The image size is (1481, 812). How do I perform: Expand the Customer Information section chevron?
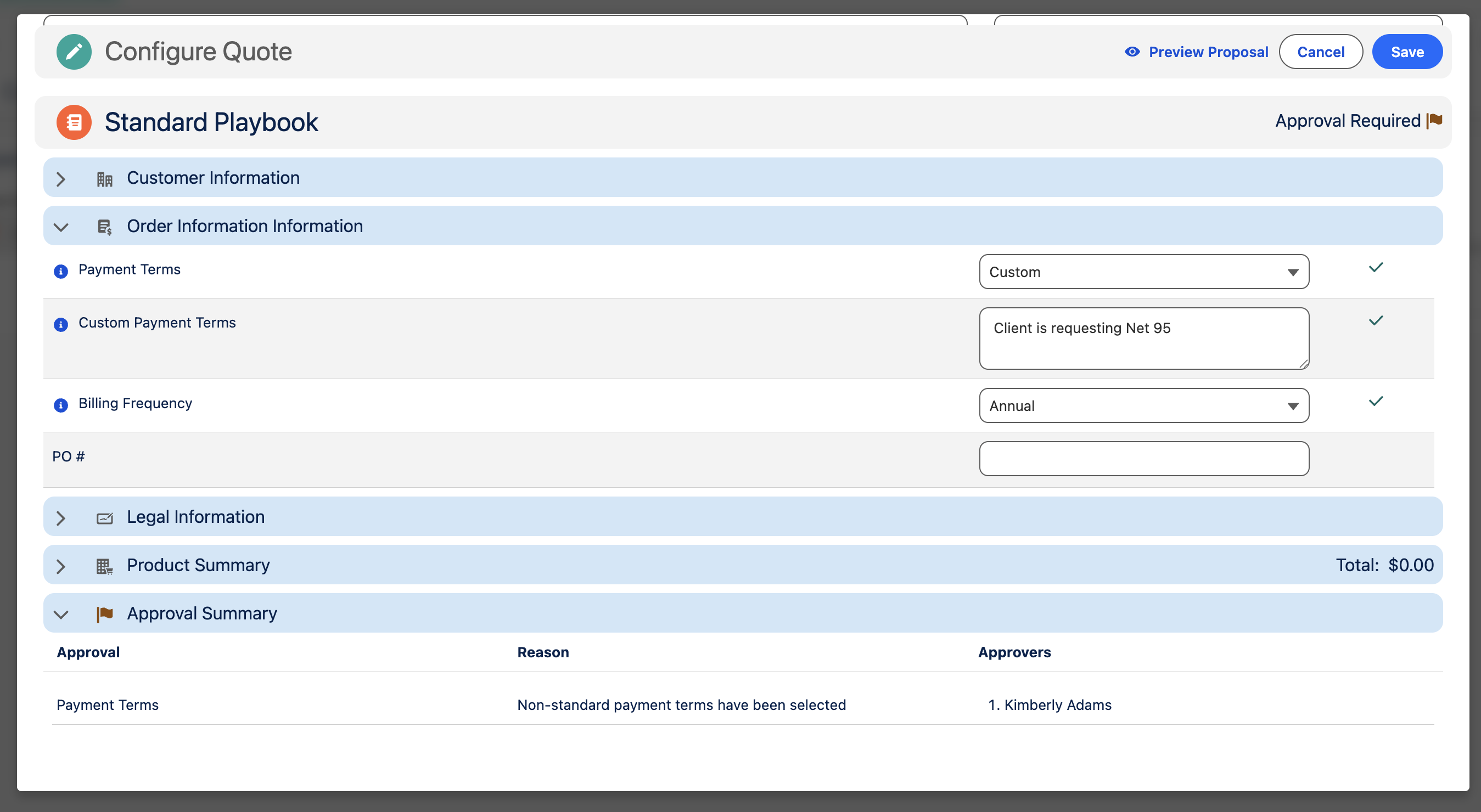pos(61,179)
